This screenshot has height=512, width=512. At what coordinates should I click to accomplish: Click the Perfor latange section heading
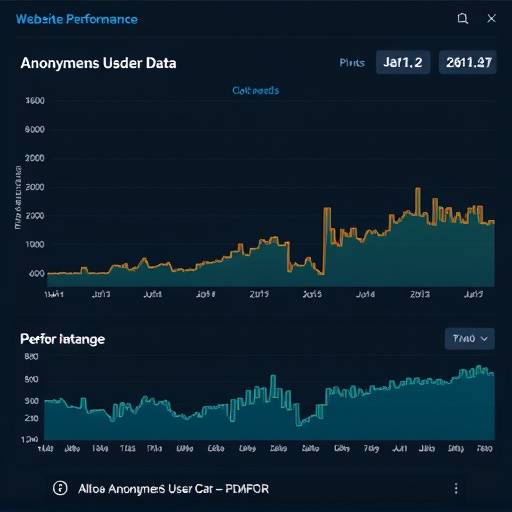tap(63, 339)
